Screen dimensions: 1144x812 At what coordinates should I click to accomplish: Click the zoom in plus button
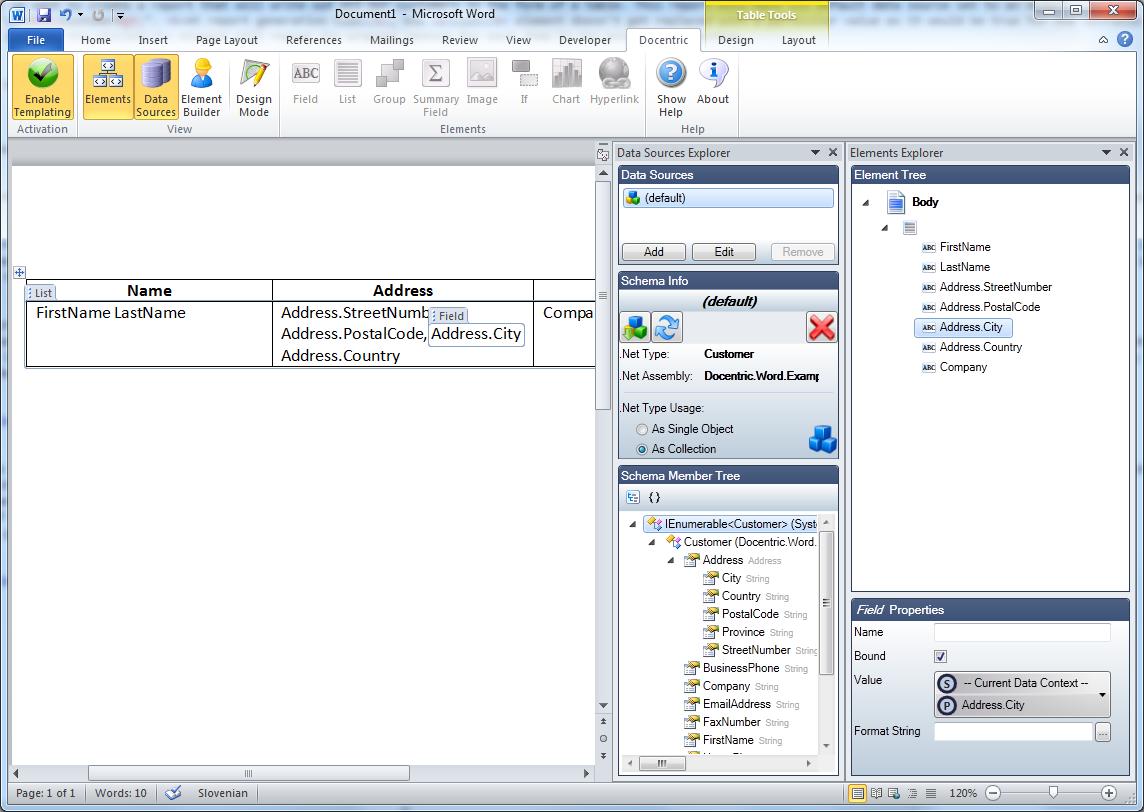click(x=1109, y=793)
